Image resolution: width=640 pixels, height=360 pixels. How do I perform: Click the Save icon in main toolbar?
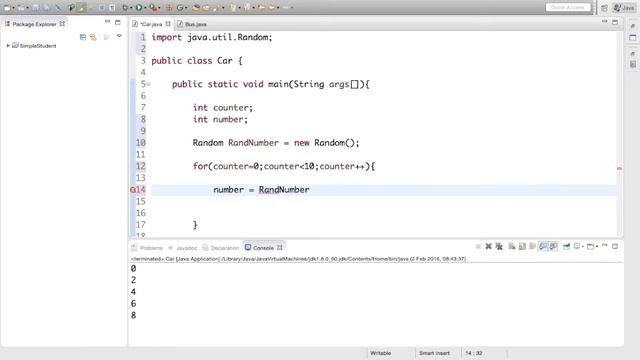point(36,7)
